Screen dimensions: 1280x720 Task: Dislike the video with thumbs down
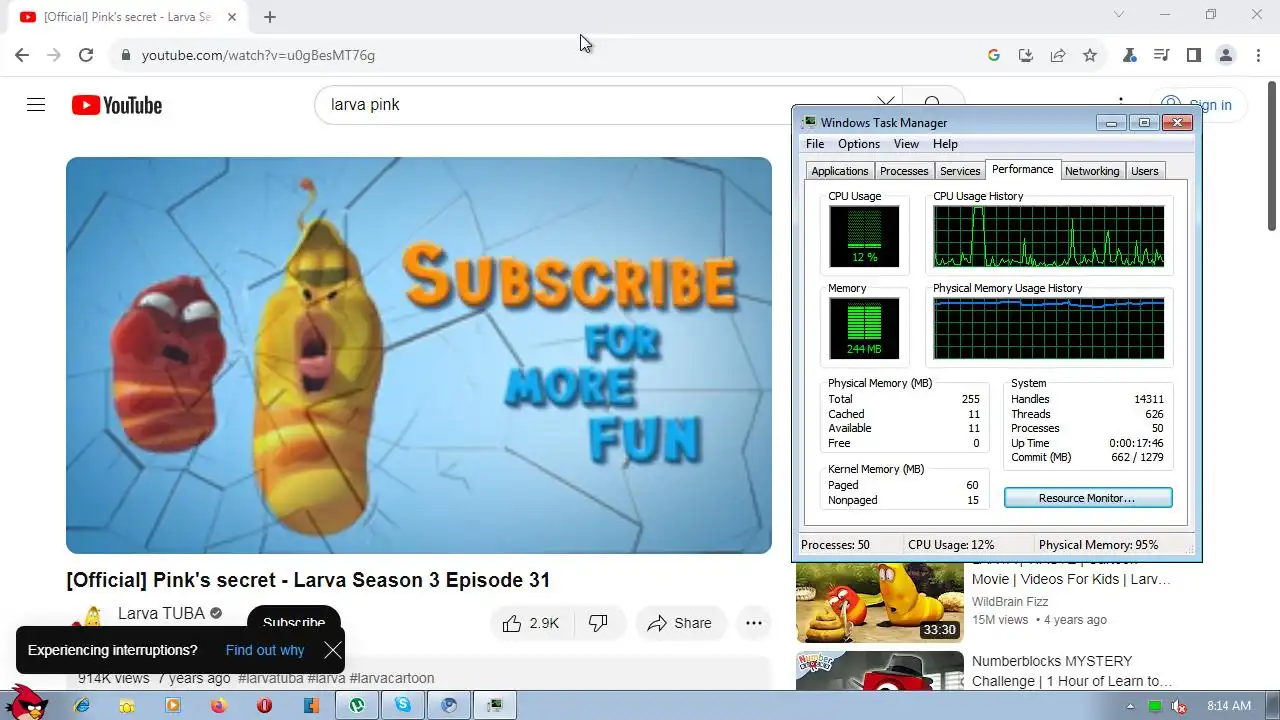598,623
